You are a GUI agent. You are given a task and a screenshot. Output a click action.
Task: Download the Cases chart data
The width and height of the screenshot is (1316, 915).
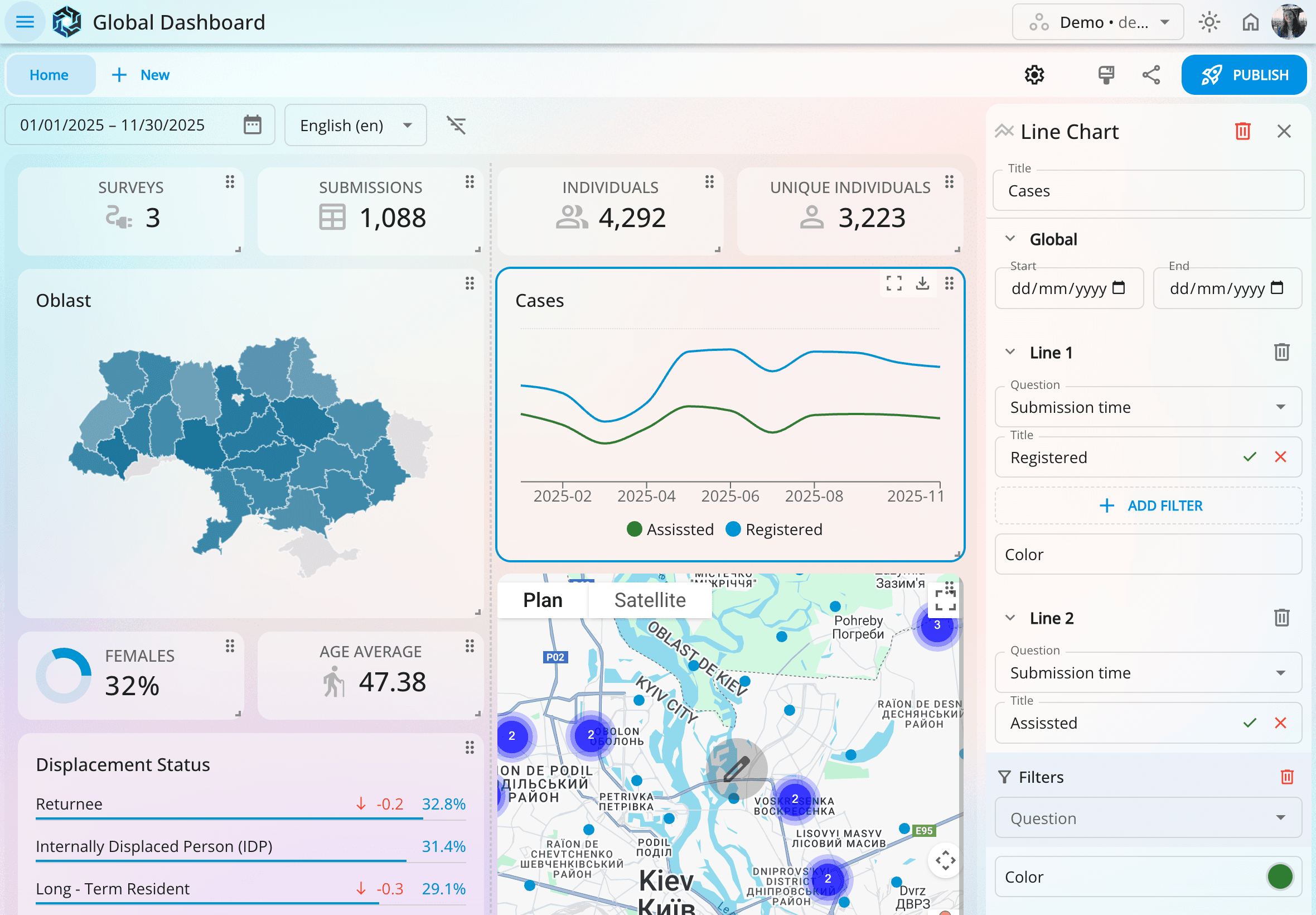coord(922,283)
